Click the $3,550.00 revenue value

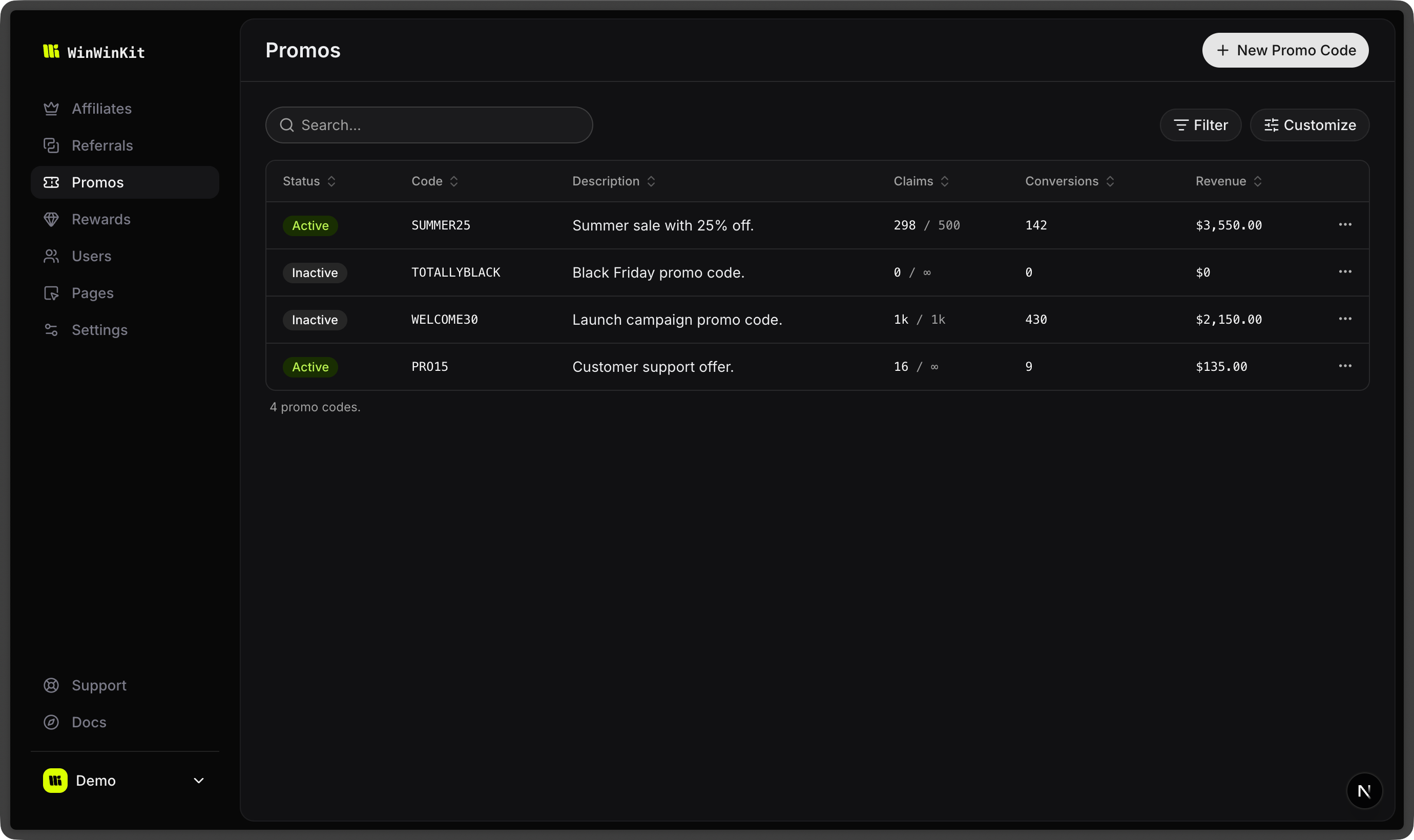click(x=1229, y=225)
